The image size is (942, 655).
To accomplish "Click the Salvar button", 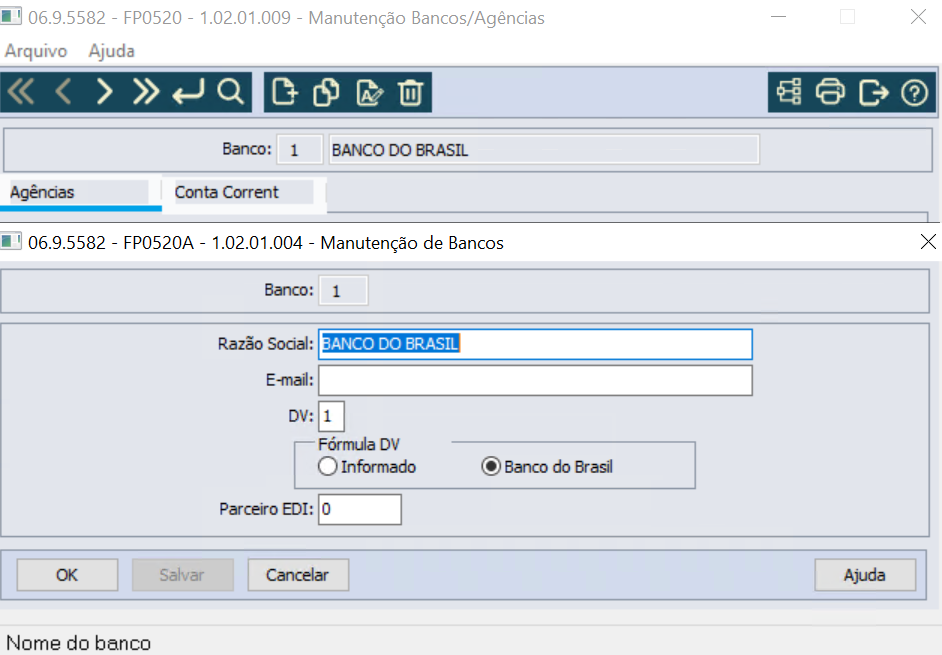I will click(x=182, y=575).
